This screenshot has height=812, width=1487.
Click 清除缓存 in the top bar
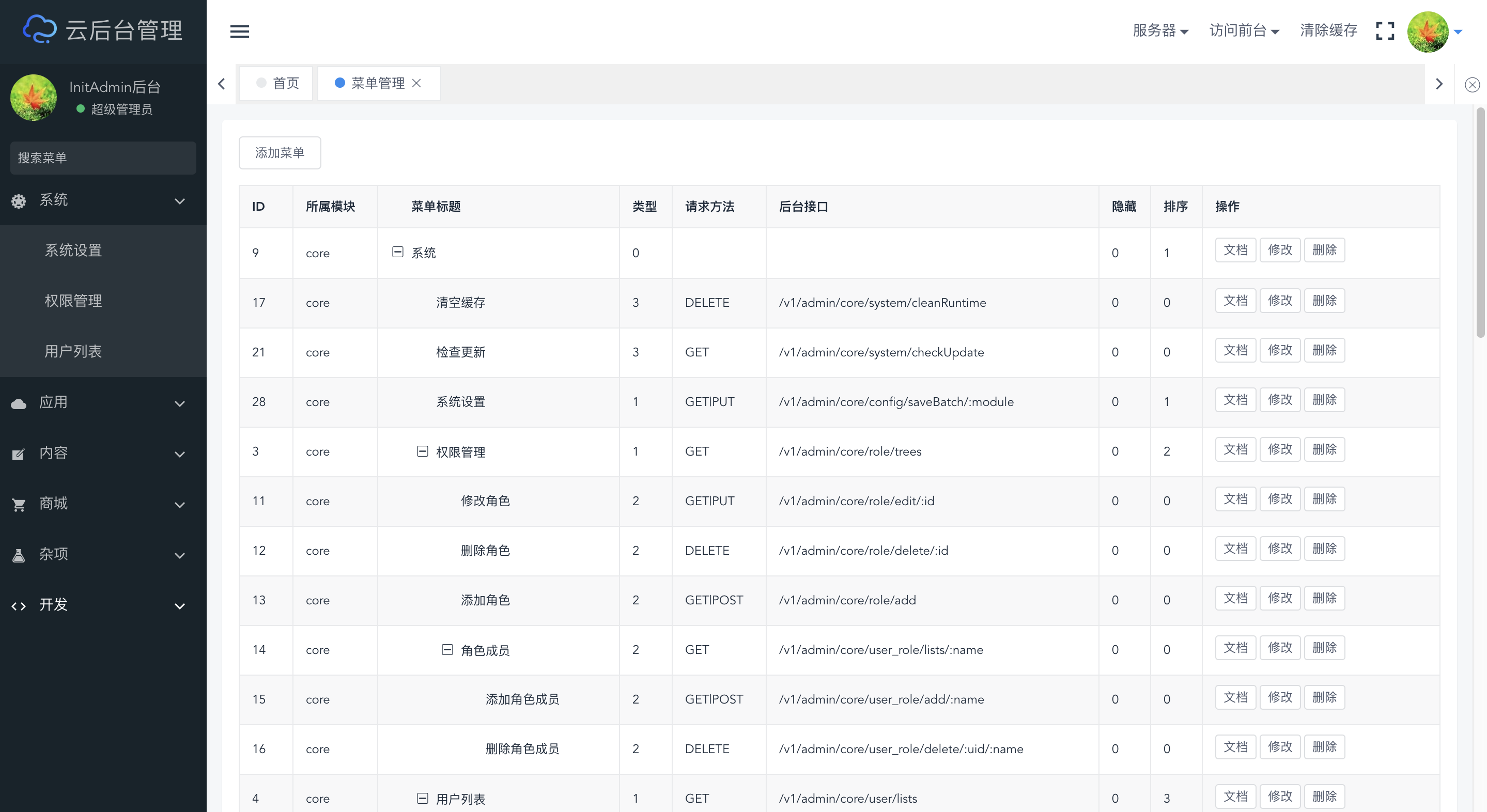(1328, 30)
